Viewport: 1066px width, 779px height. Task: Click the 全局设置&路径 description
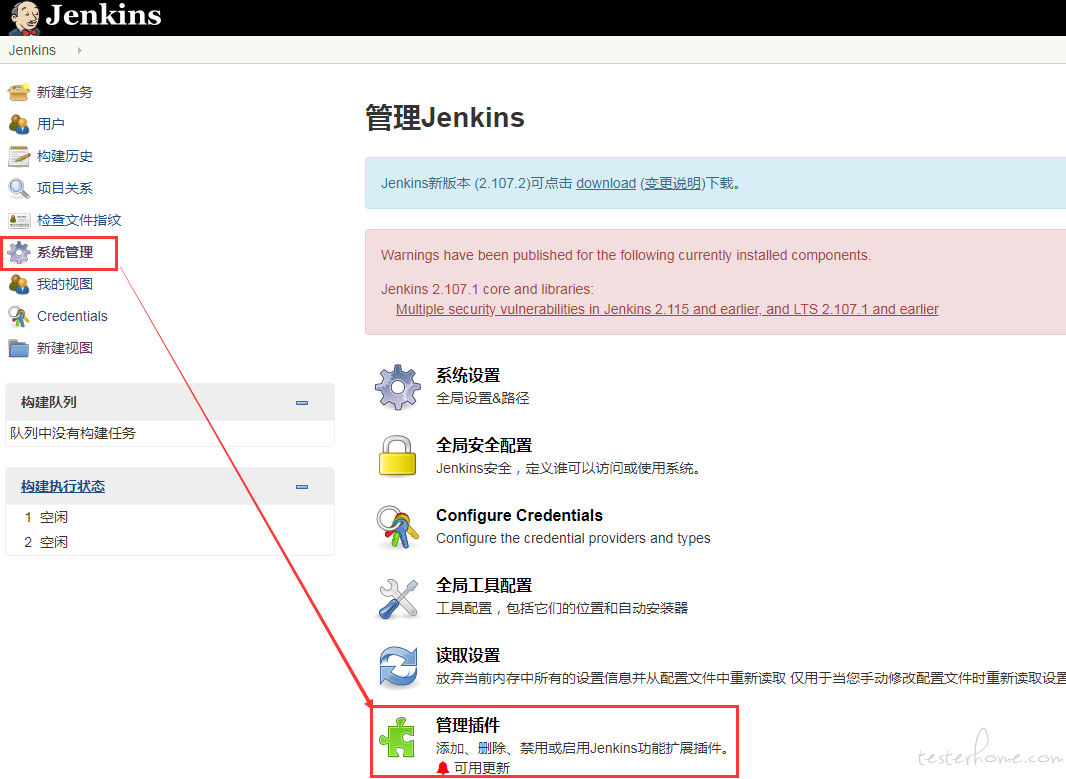coord(482,398)
